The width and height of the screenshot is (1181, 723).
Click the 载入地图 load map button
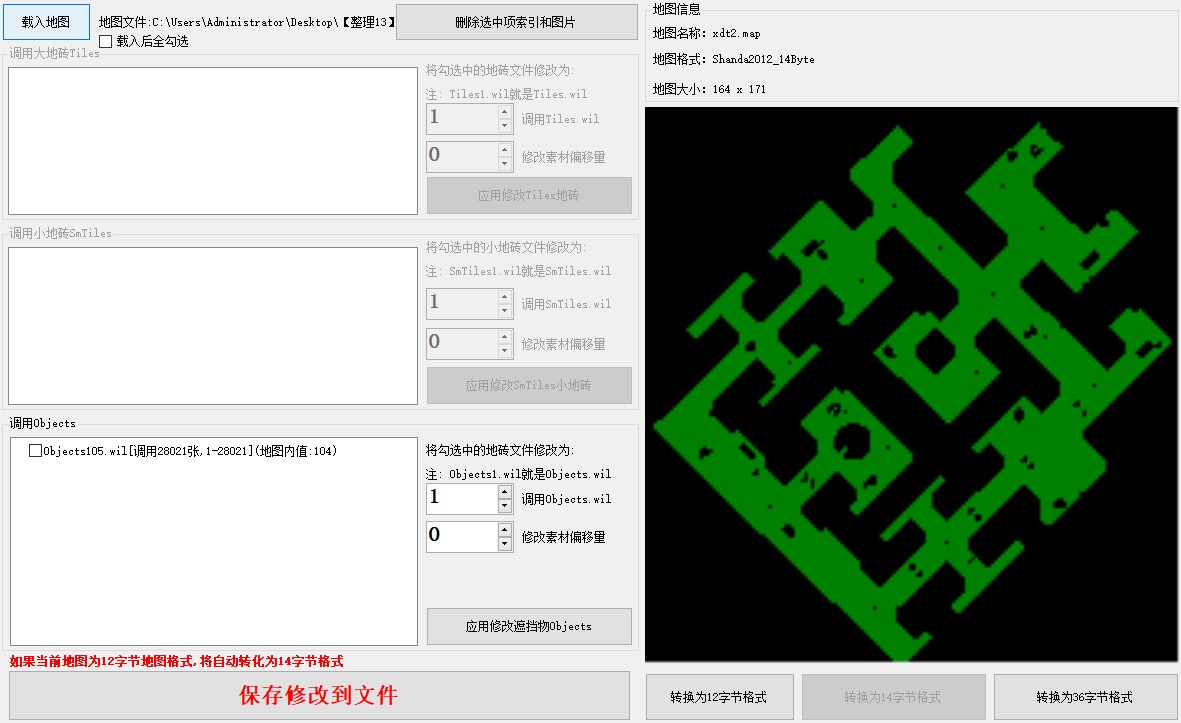(x=46, y=21)
